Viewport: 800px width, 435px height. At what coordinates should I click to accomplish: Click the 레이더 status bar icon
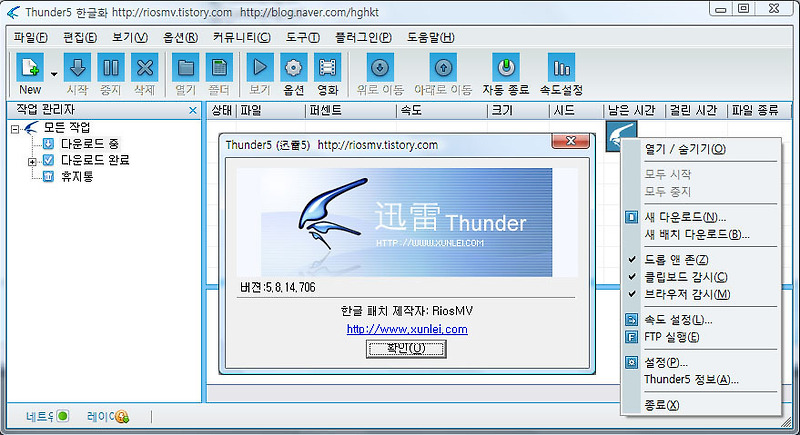122,417
